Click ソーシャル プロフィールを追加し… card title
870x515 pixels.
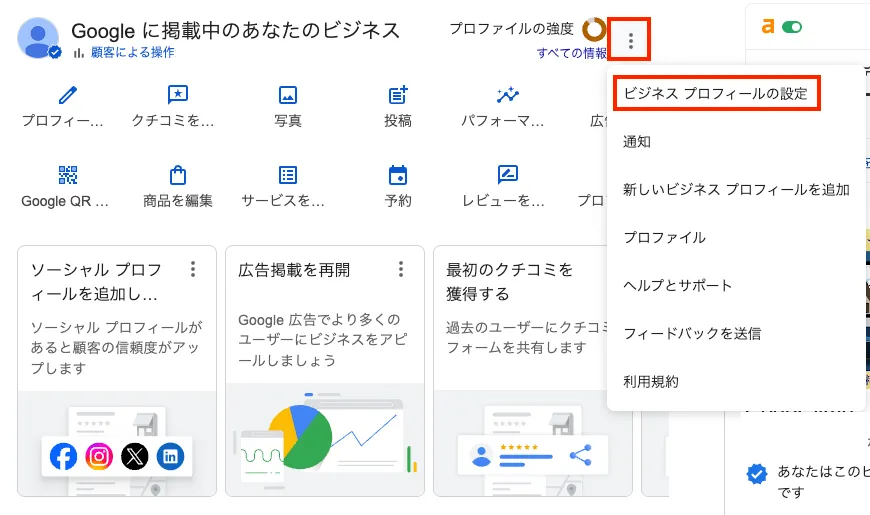pyautogui.click(x=97, y=281)
